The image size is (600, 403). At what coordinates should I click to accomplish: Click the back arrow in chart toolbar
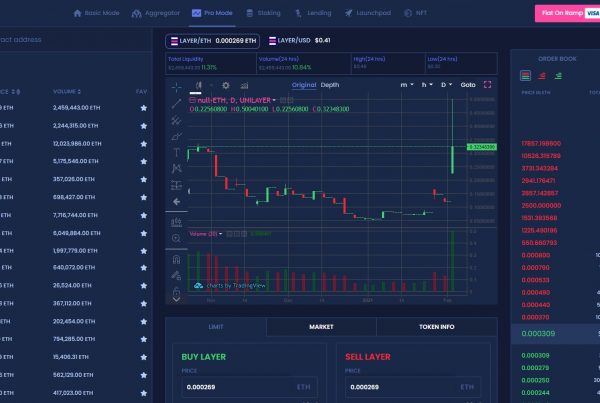(x=176, y=200)
